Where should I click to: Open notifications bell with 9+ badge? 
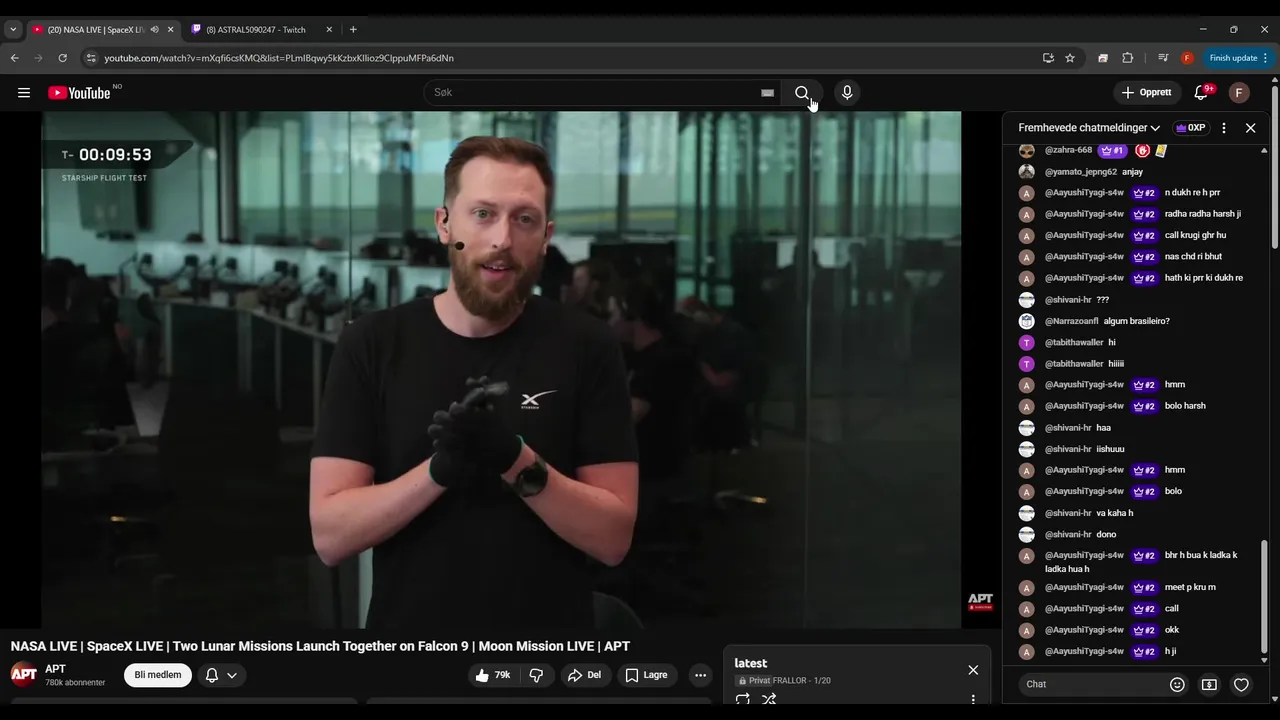(1201, 93)
